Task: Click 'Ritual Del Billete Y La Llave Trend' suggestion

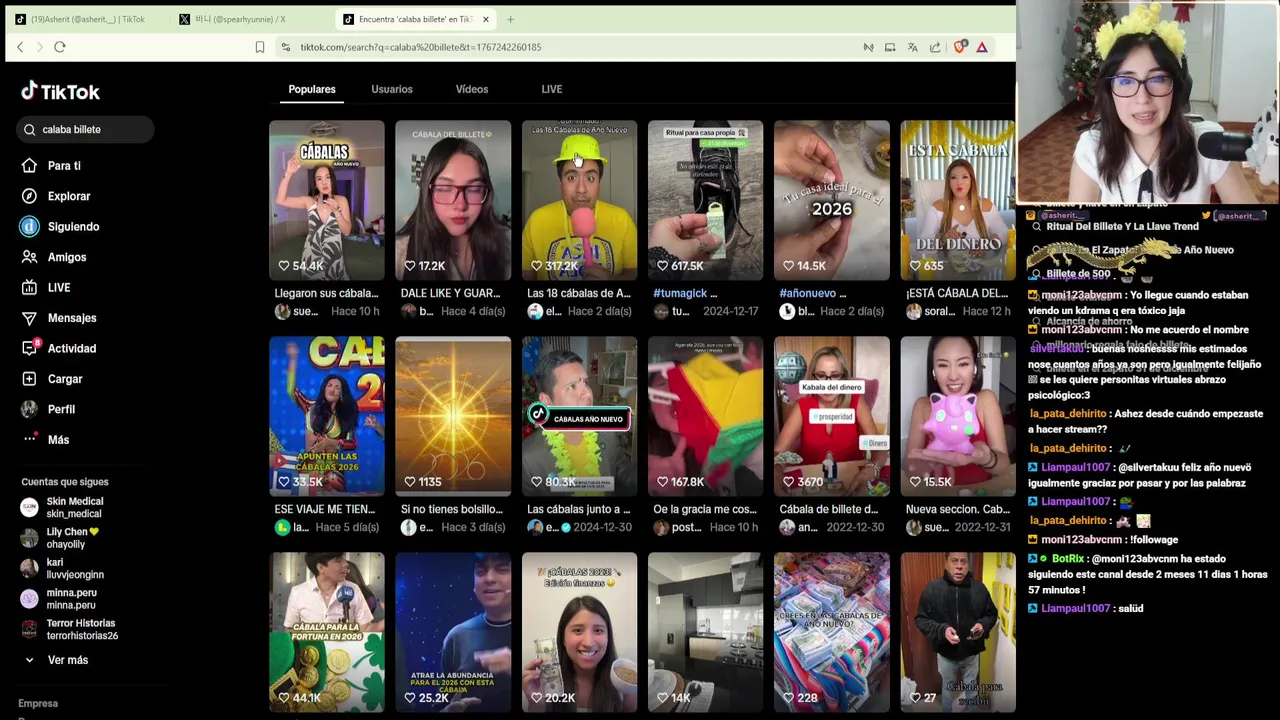Action: click(1122, 227)
